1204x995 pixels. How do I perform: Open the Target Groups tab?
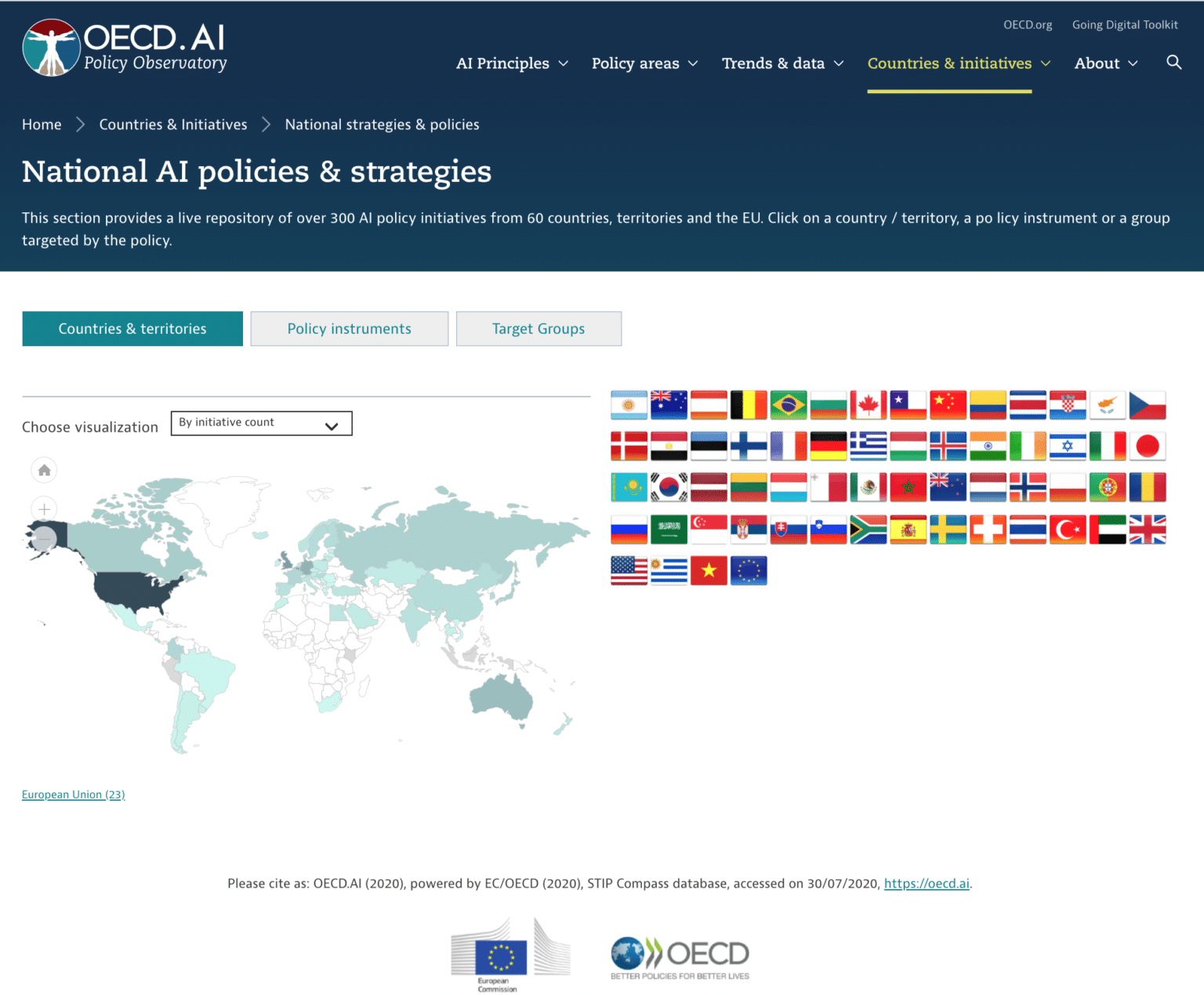[539, 328]
